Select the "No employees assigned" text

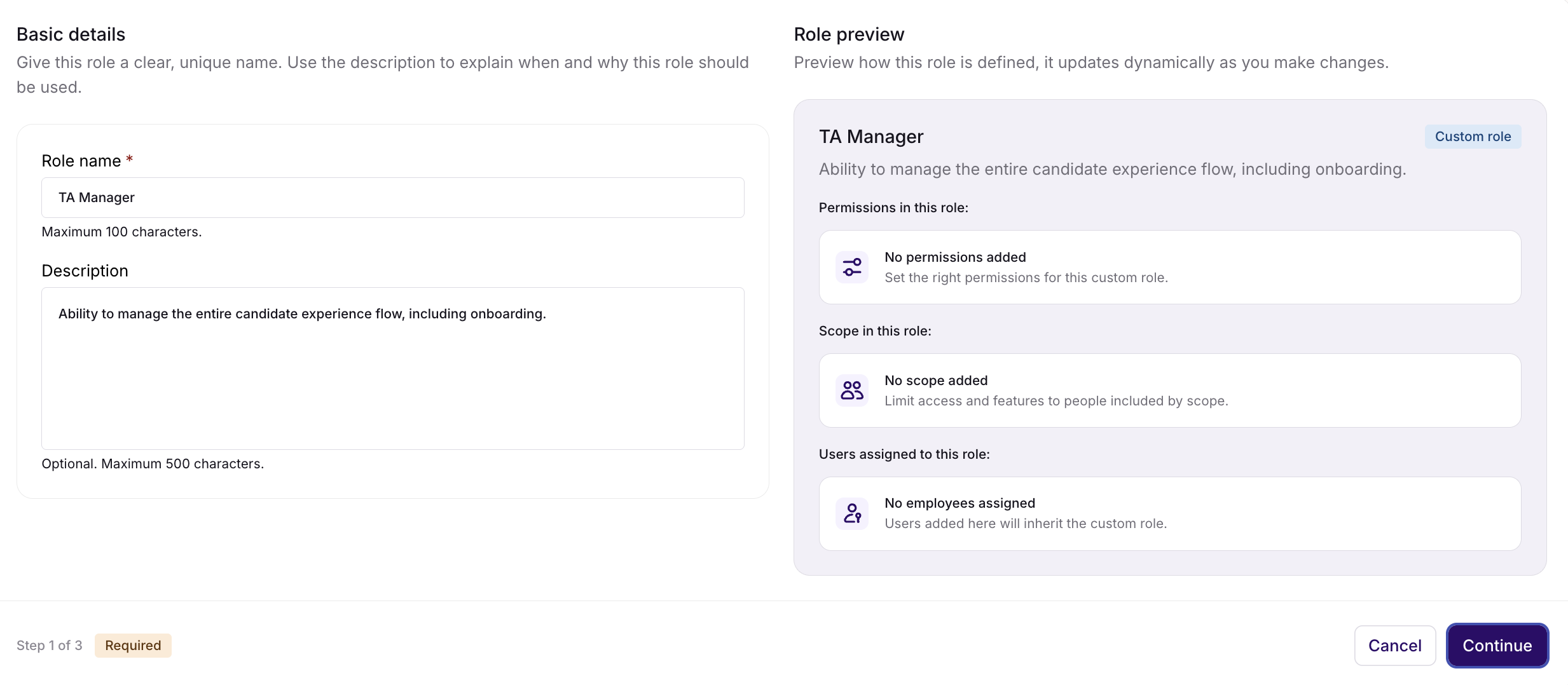pos(959,503)
